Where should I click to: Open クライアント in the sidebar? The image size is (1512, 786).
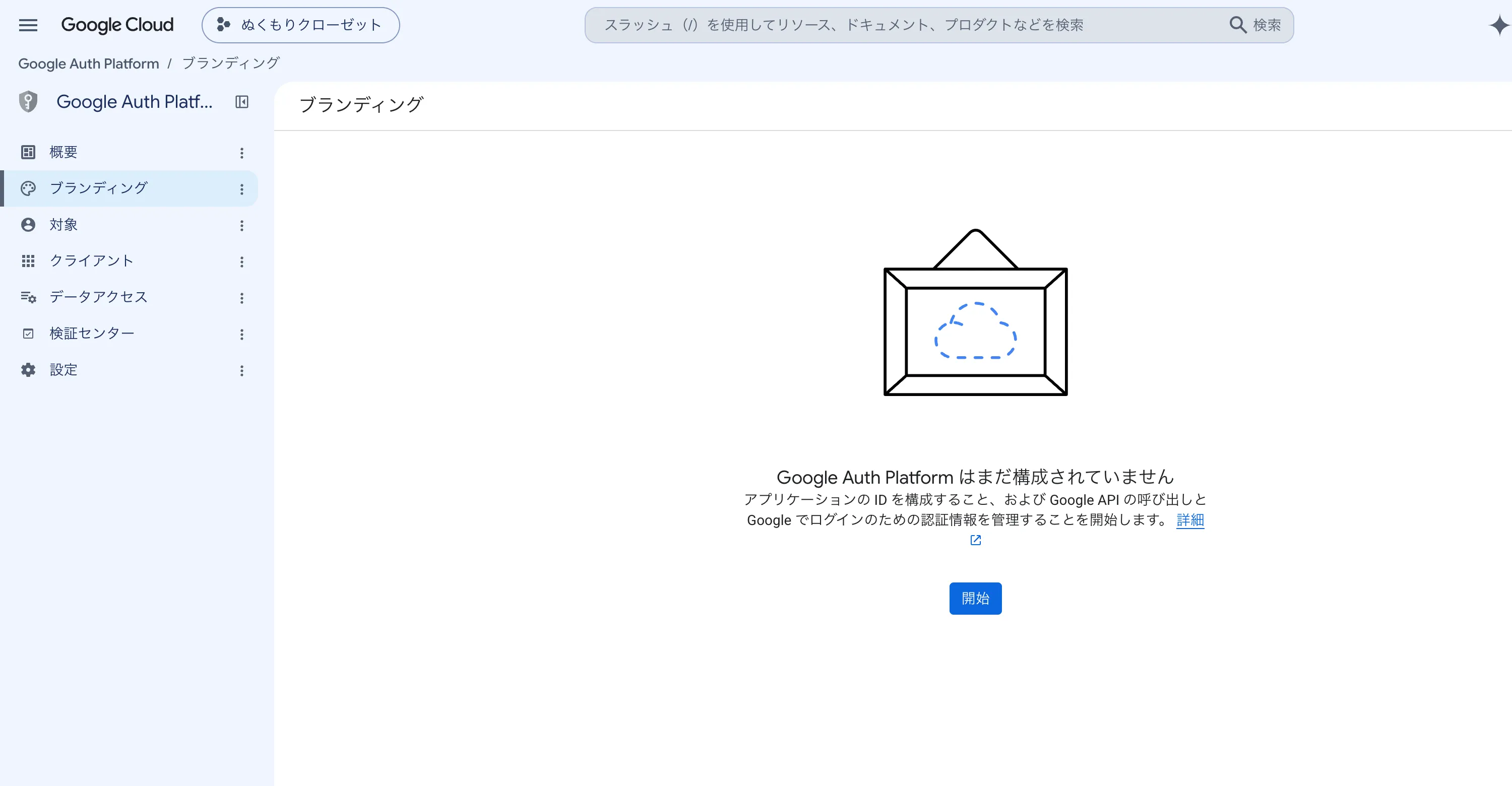pos(129,261)
